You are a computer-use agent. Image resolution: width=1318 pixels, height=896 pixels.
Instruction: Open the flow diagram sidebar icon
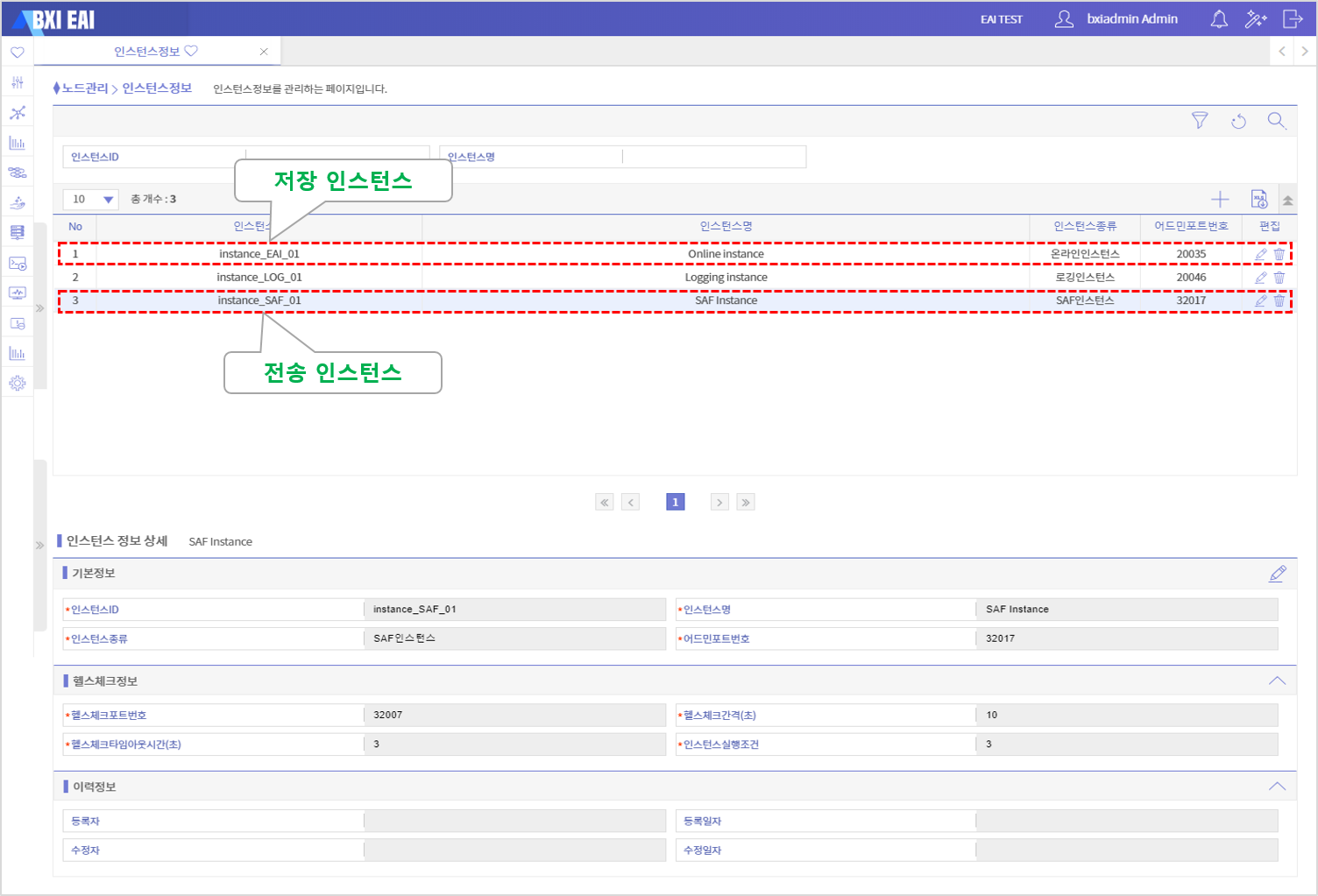(x=18, y=173)
